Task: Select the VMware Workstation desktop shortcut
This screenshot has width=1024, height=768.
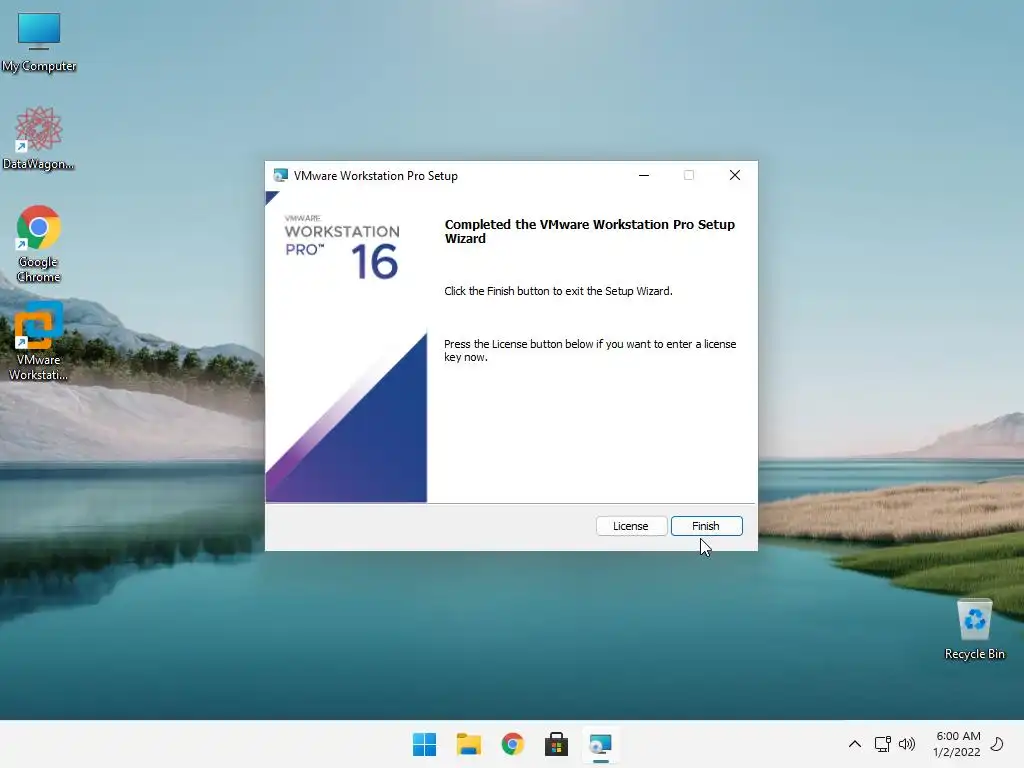Action: click(x=39, y=342)
